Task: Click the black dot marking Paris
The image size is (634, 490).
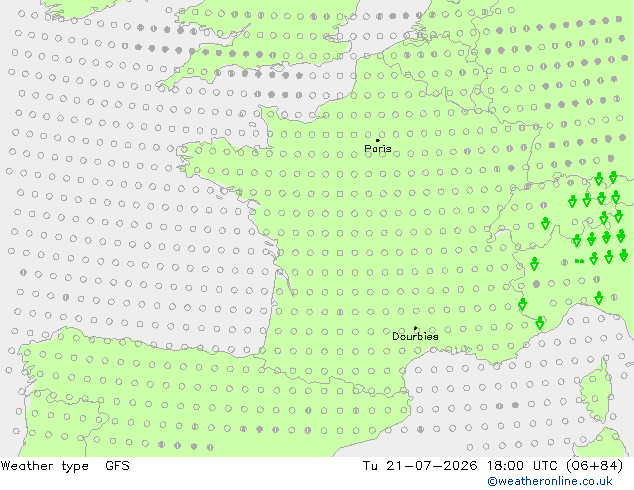Action: 378,140
